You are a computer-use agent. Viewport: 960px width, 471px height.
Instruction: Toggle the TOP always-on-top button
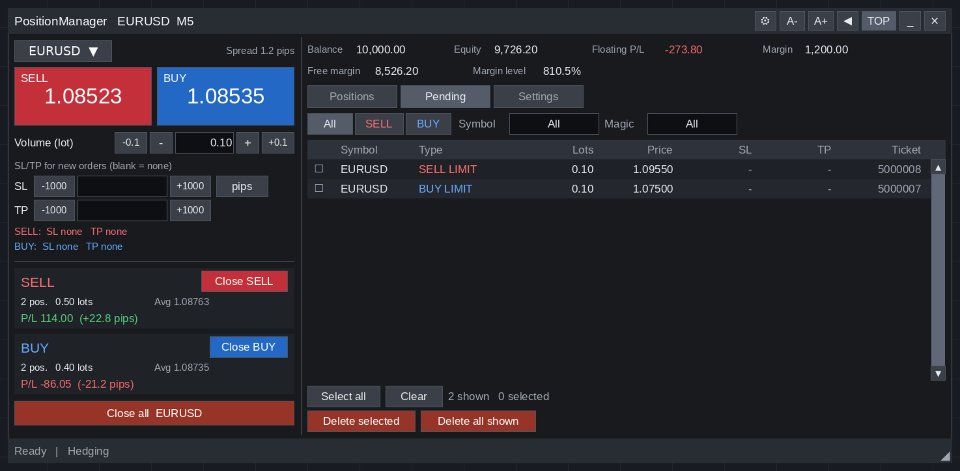(x=879, y=21)
